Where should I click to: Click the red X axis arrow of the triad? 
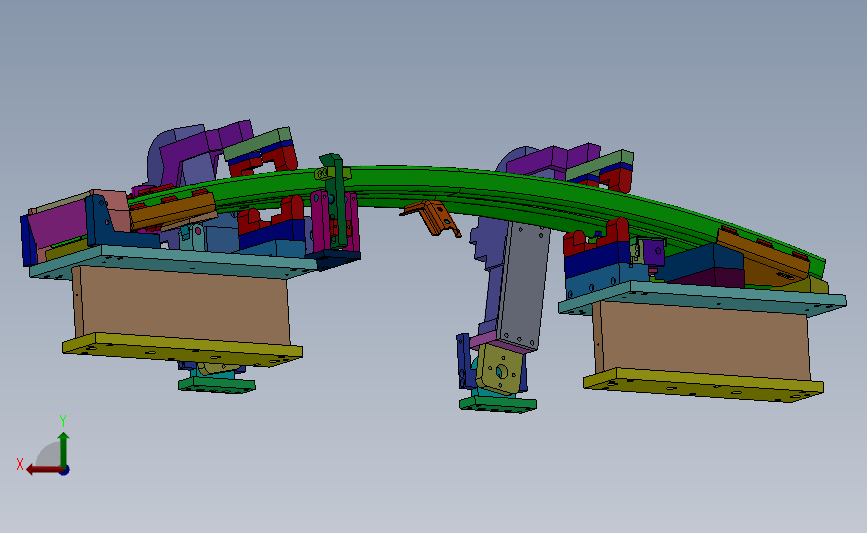(x=43, y=470)
